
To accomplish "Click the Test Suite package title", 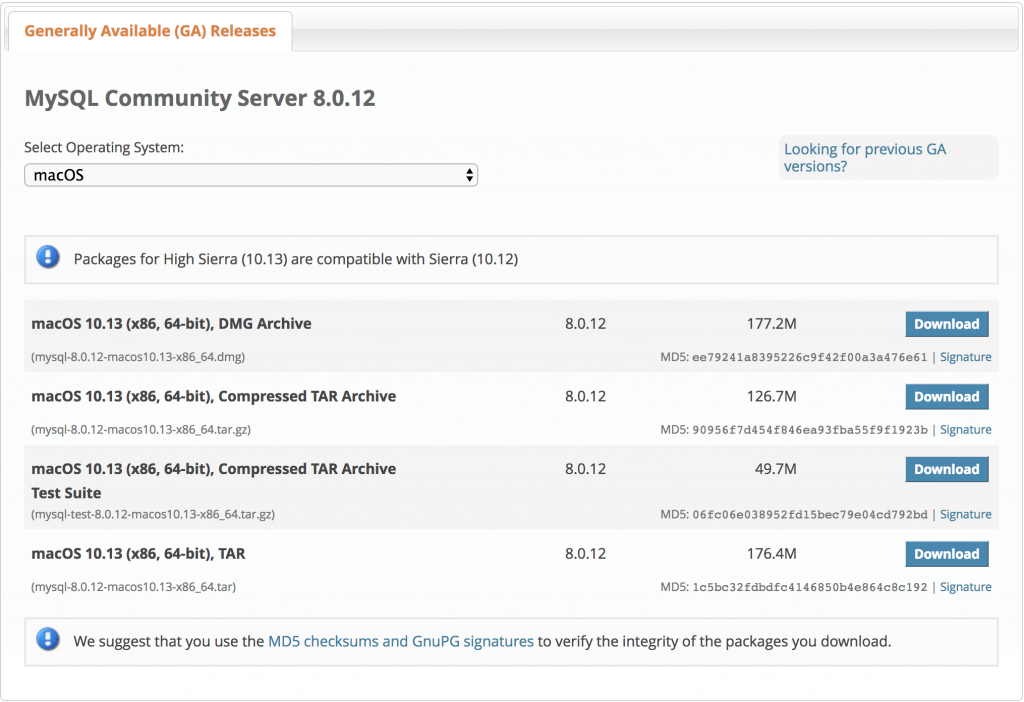I will (214, 481).
